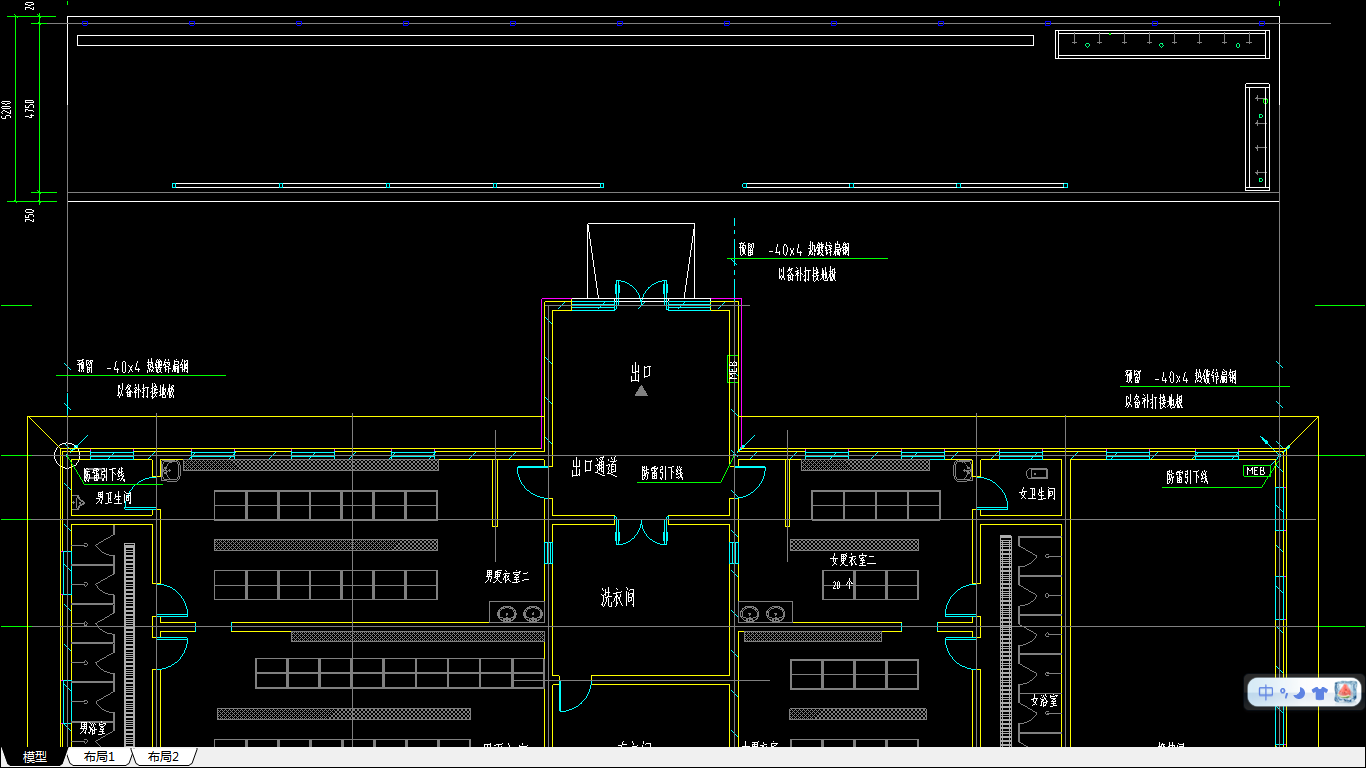This screenshot has width=1366, height=768.
Task: Select the 女浴室 label
Action: coord(1044,701)
